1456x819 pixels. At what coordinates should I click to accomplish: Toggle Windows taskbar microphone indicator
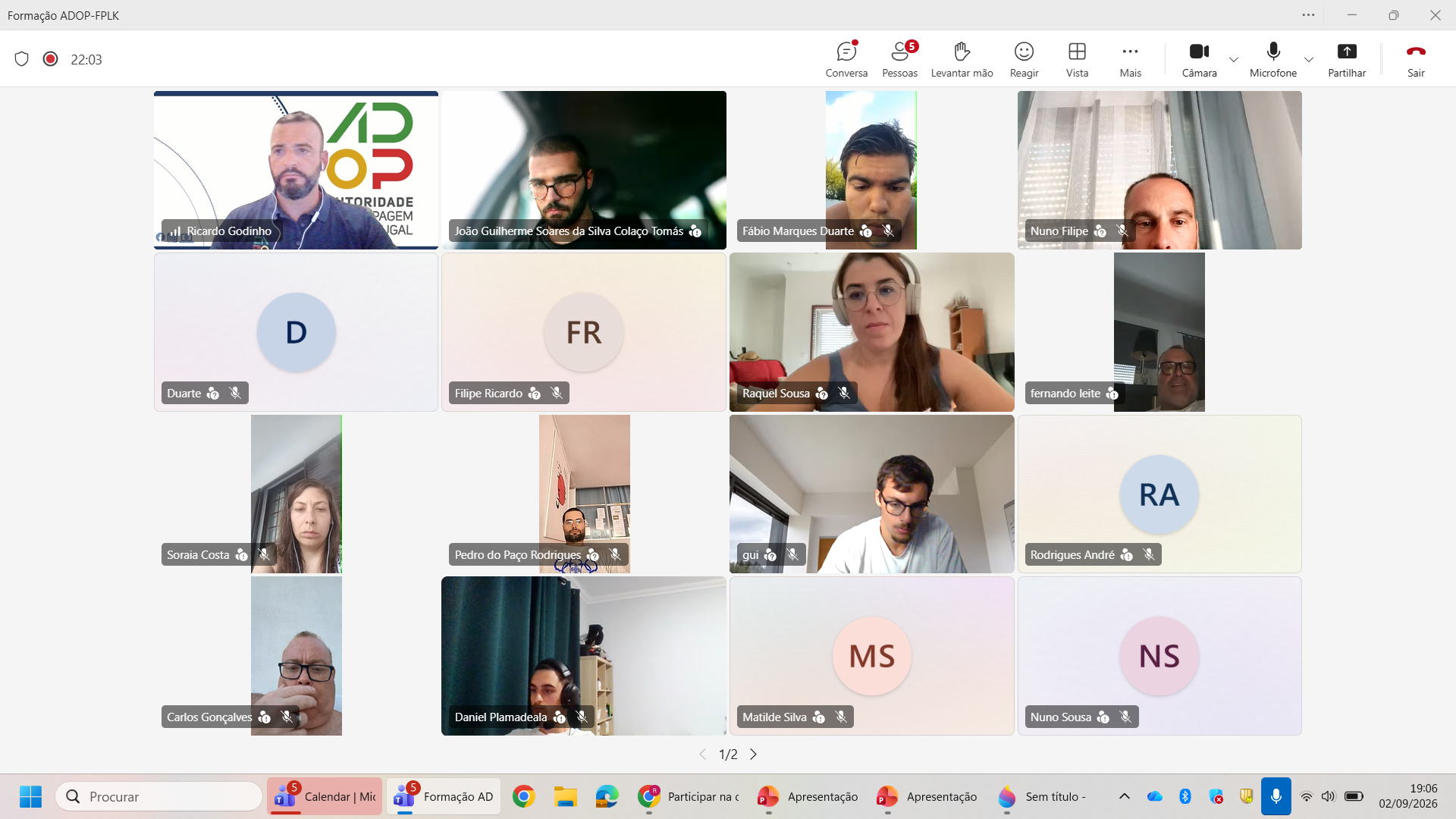click(x=1276, y=796)
